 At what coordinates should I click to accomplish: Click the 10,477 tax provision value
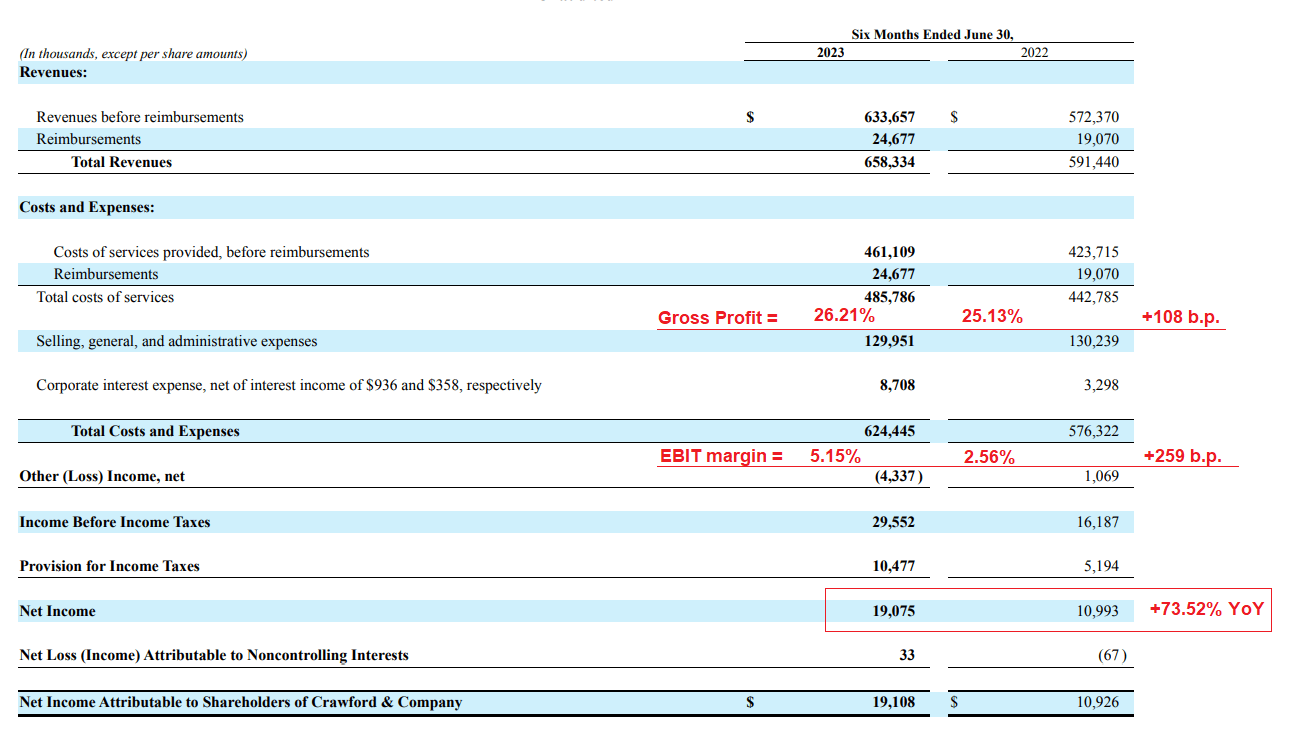[x=893, y=566]
